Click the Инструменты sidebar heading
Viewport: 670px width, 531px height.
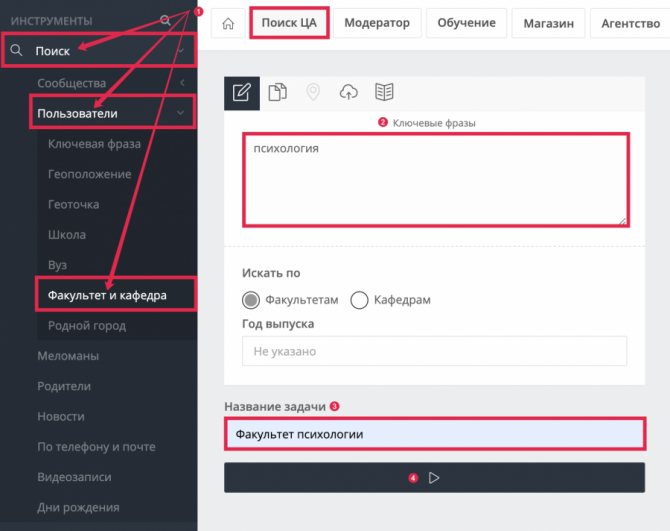point(51,21)
